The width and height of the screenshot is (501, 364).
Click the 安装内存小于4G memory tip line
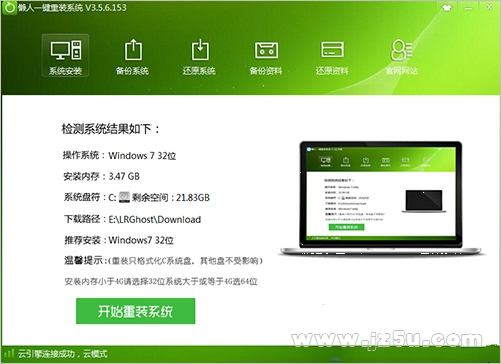pyautogui.click(x=161, y=282)
